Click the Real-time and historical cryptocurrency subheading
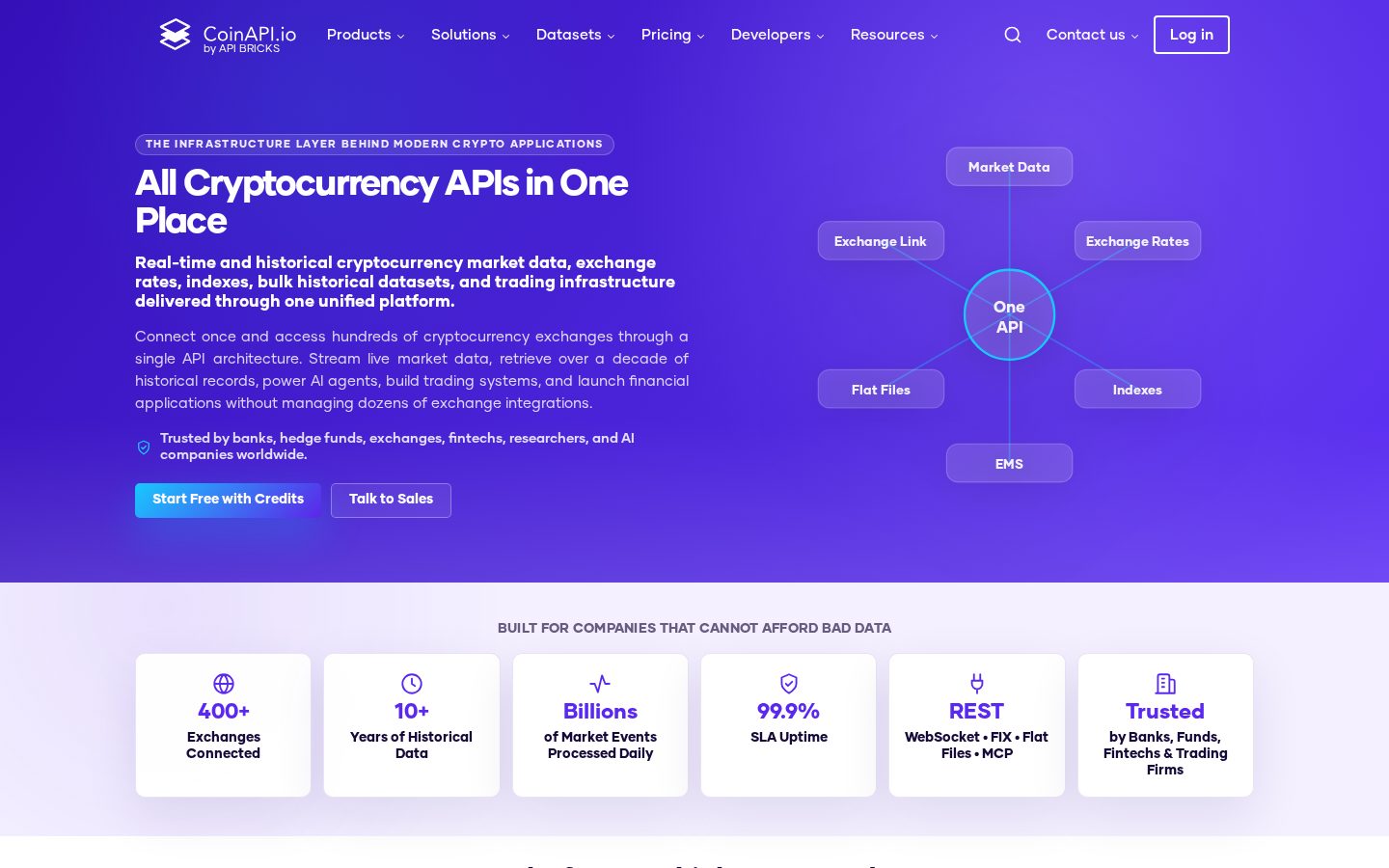Screen dimensions: 1389x868 [405, 282]
